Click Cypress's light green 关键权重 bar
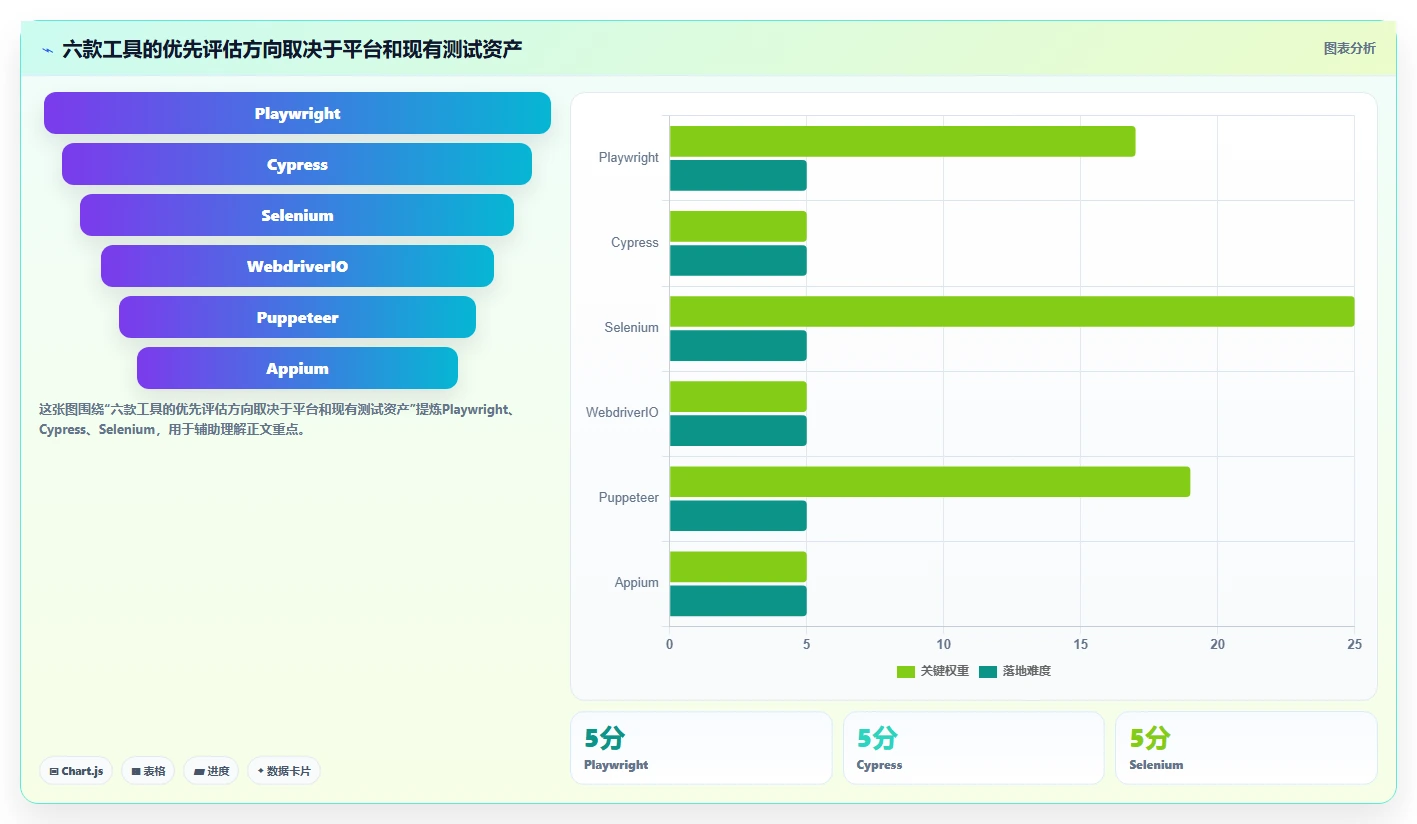The width and height of the screenshot is (1417, 824). point(738,226)
